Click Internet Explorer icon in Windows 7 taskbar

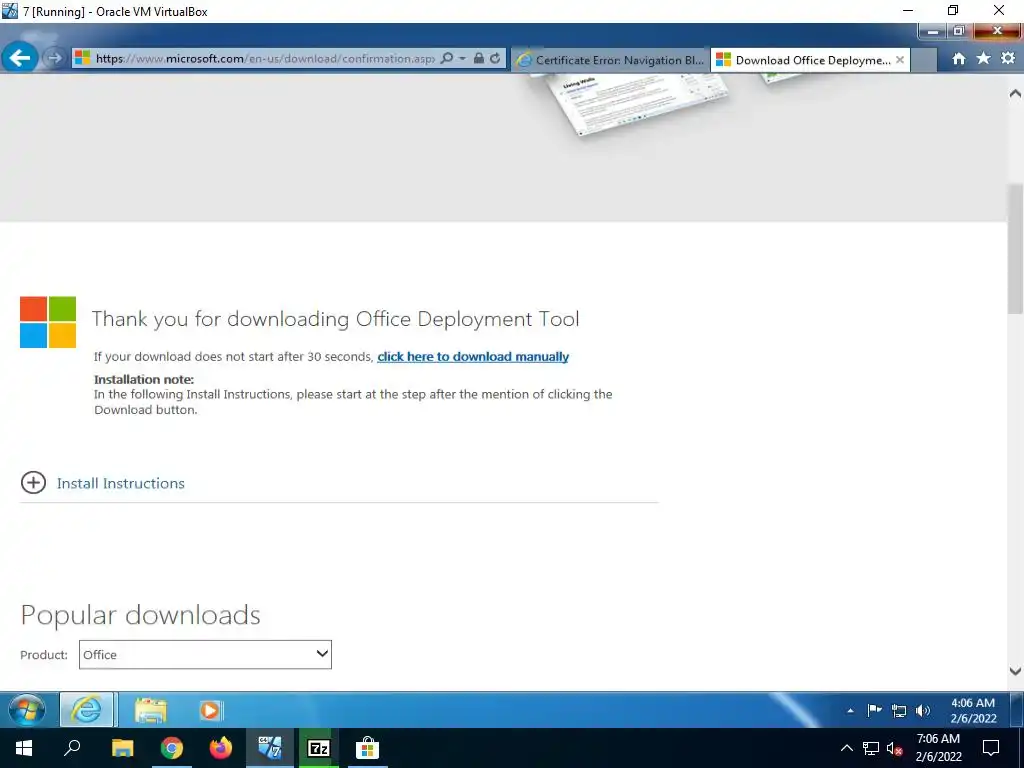click(86, 710)
